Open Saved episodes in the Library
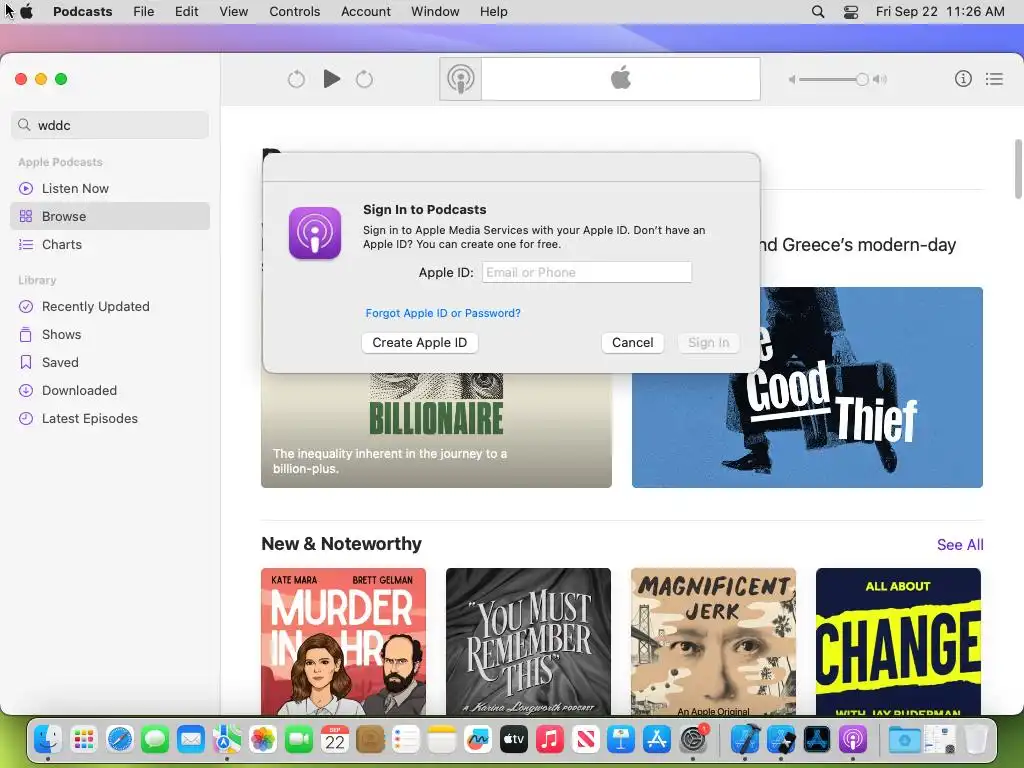 [110, 362]
